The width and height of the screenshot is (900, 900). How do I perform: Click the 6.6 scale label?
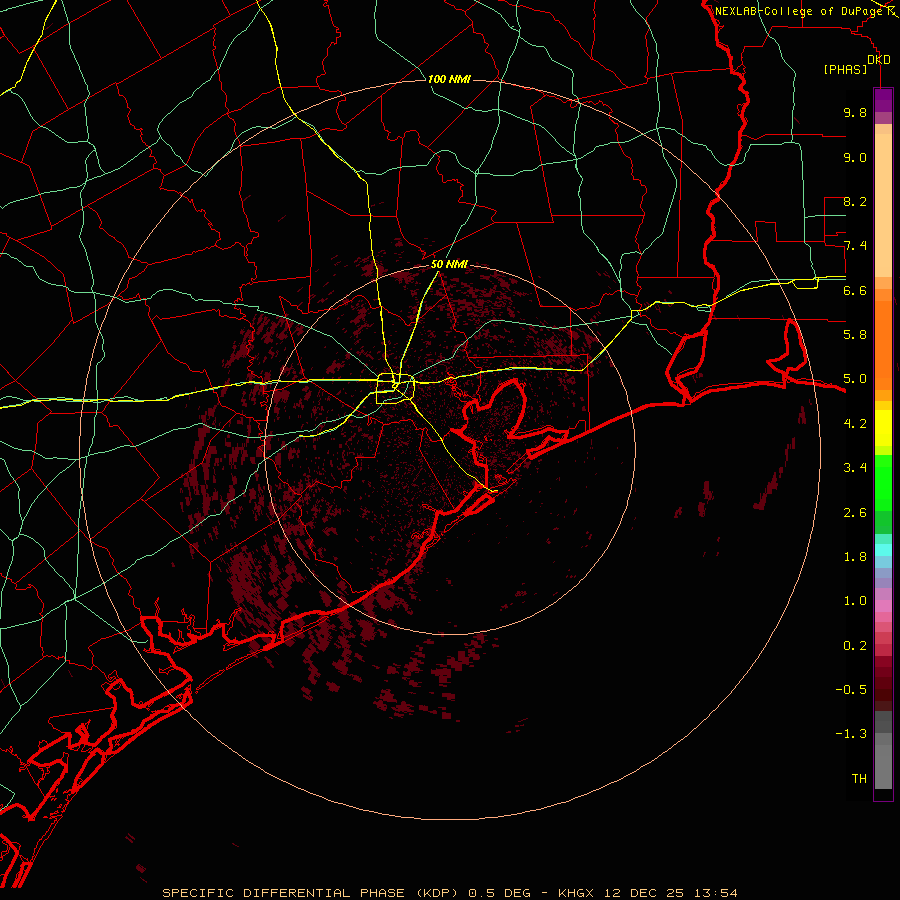(855, 290)
